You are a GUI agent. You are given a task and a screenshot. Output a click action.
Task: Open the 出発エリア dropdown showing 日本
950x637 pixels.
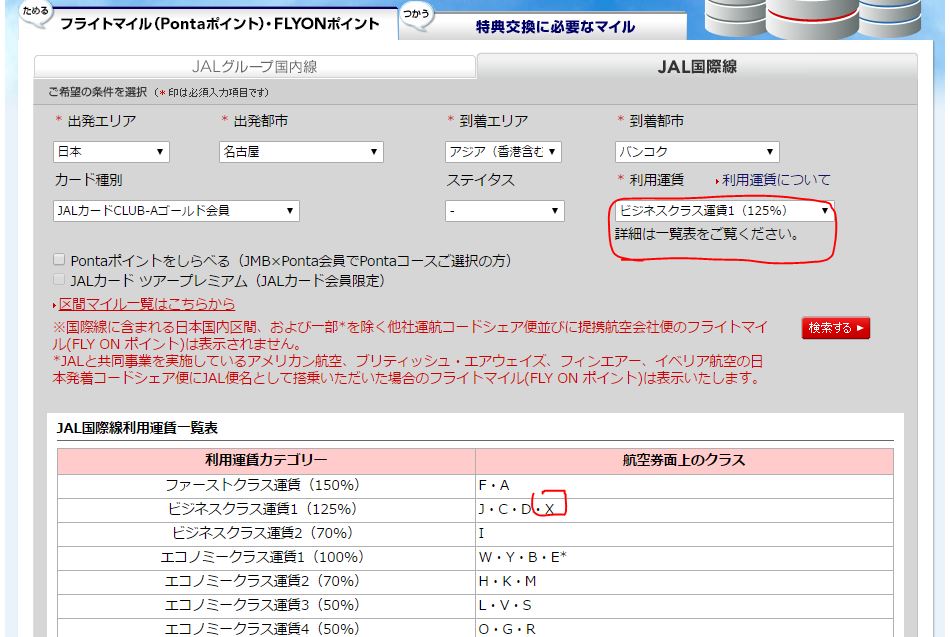point(111,152)
